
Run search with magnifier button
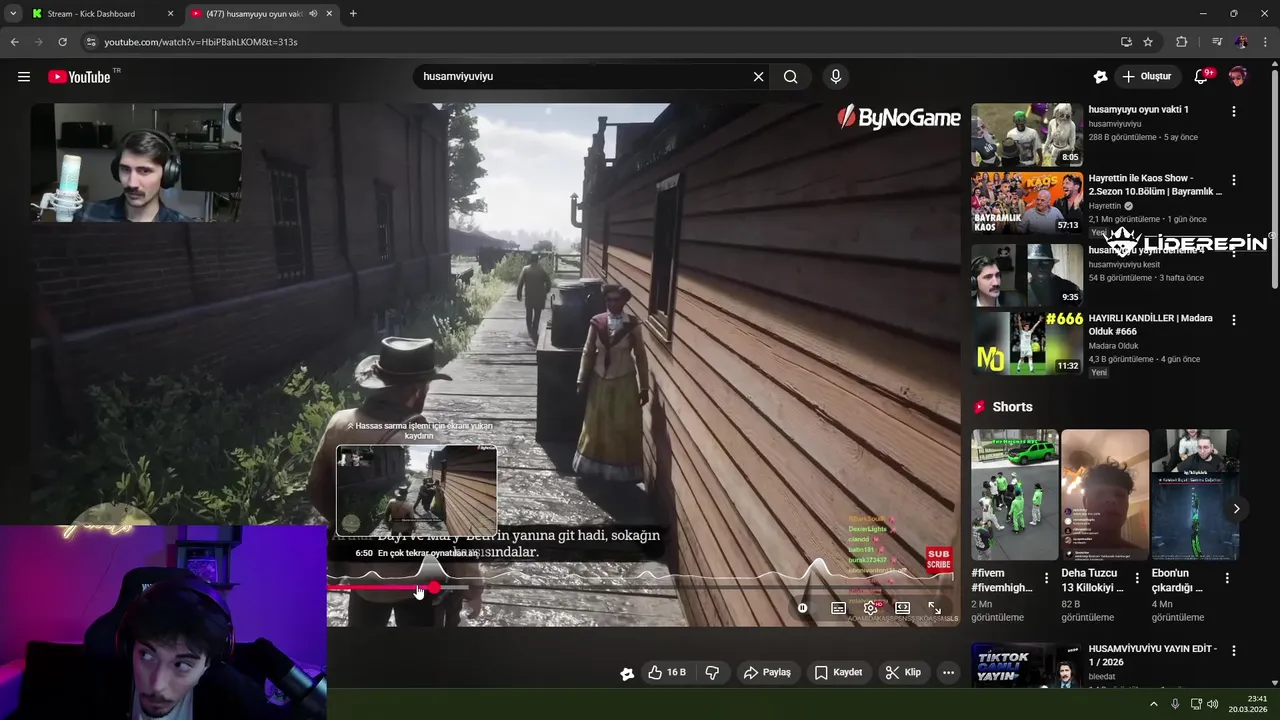click(791, 77)
